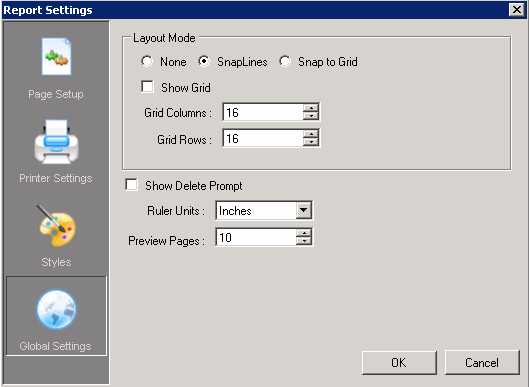
Task: Select the Printer Settings printer icon
Action: (56, 142)
